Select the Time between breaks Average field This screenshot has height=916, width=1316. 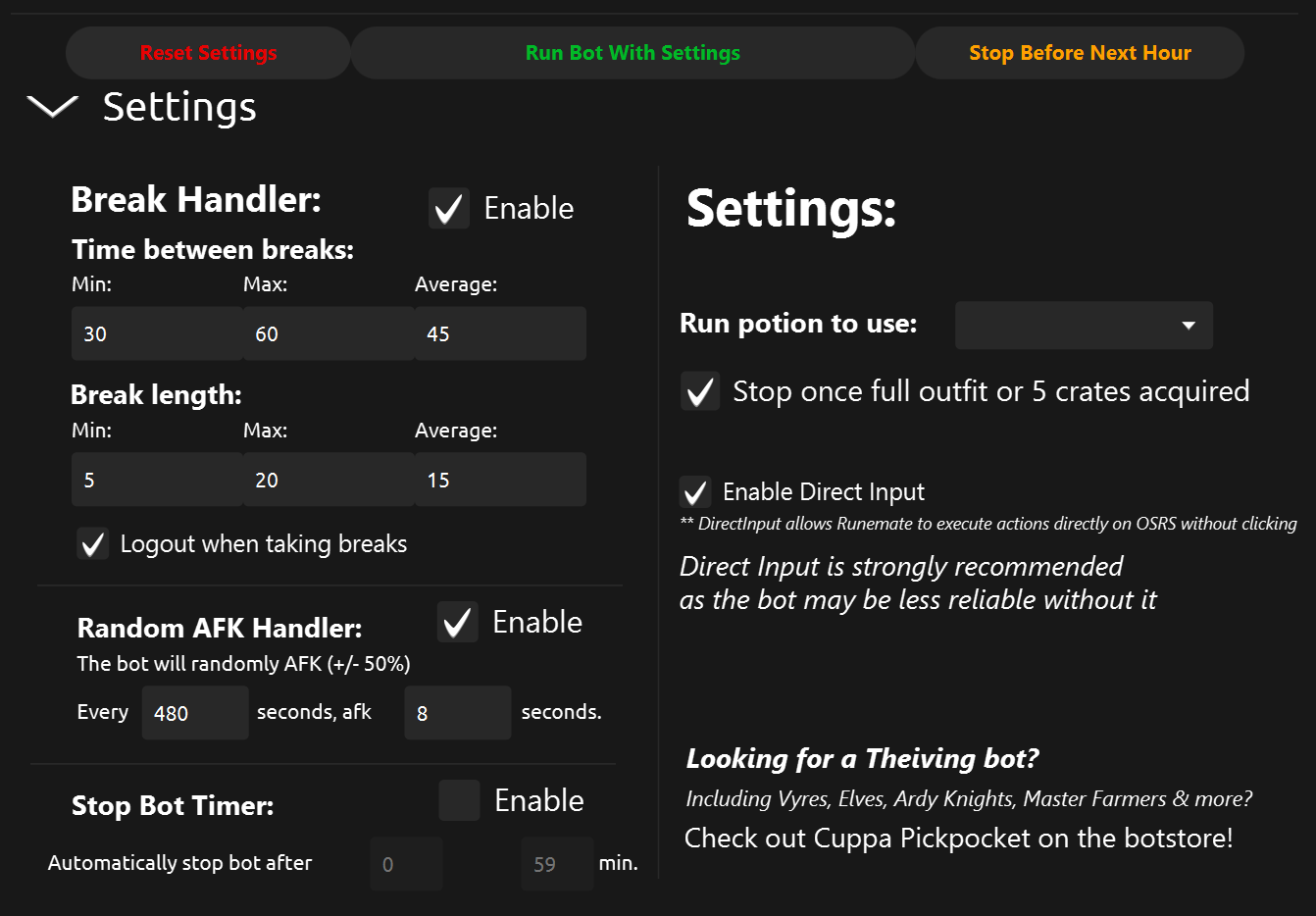click(500, 334)
